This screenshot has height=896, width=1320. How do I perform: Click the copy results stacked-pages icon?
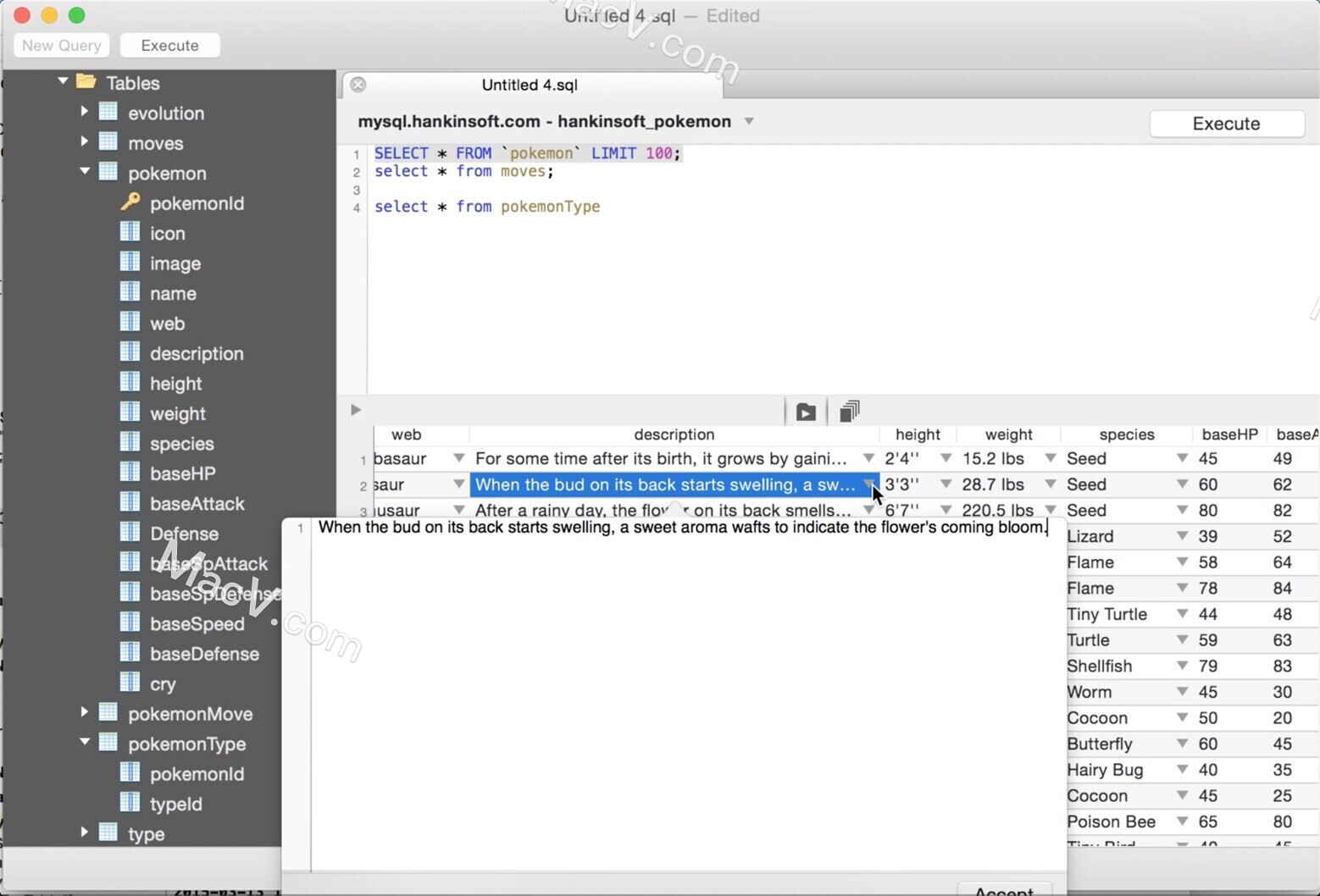pos(848,410)
